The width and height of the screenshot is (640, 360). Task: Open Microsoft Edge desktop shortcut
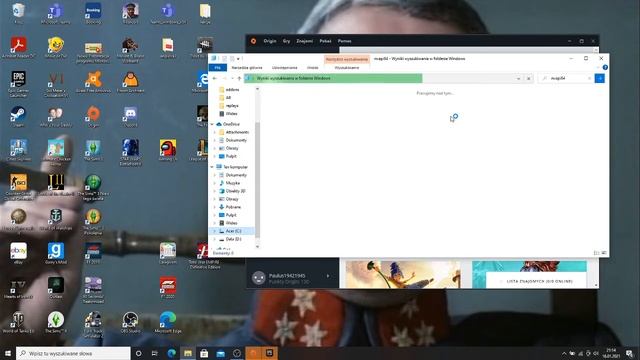tap(168, 322)
